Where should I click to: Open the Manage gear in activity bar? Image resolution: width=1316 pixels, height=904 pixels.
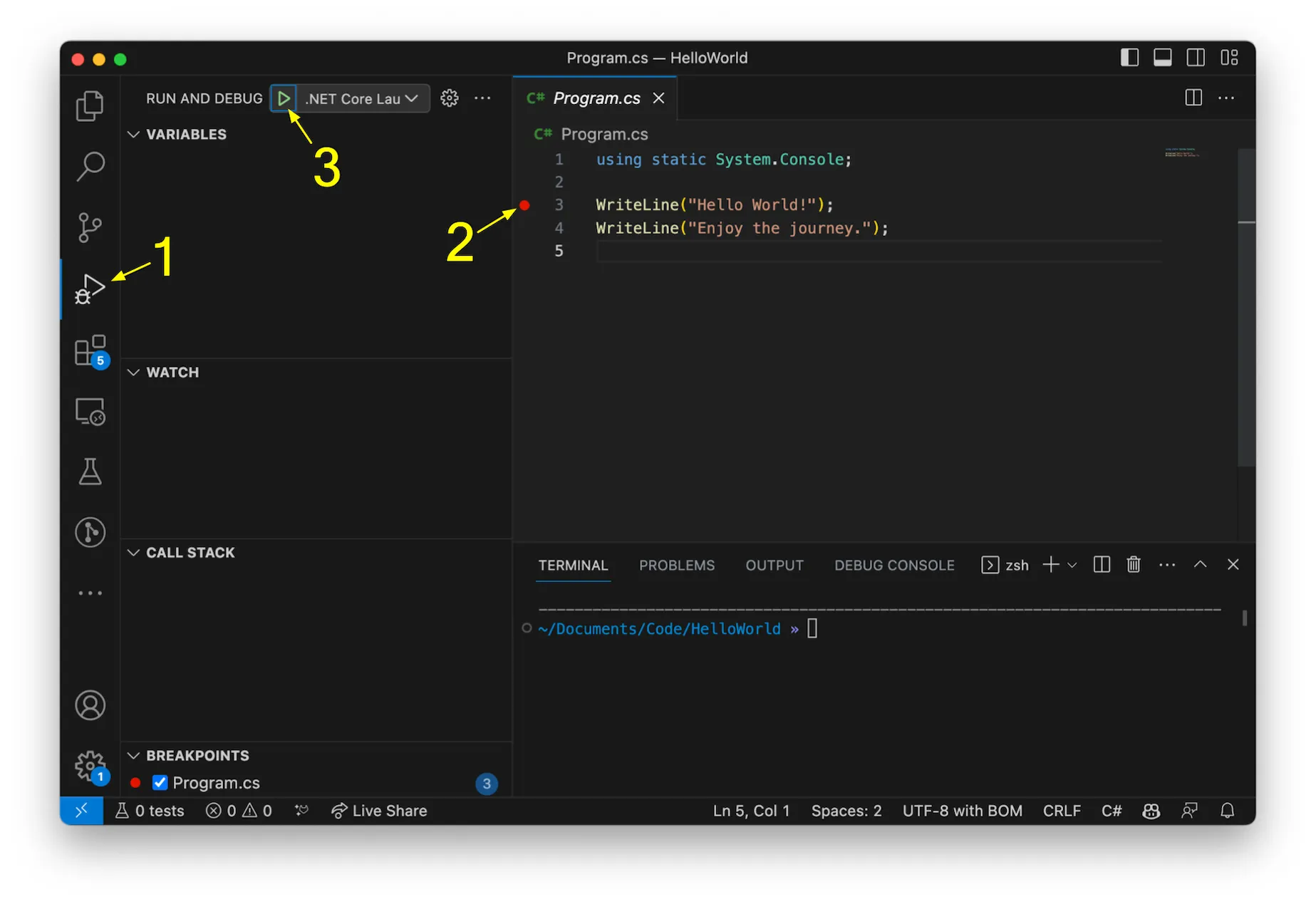pos(91,767)
